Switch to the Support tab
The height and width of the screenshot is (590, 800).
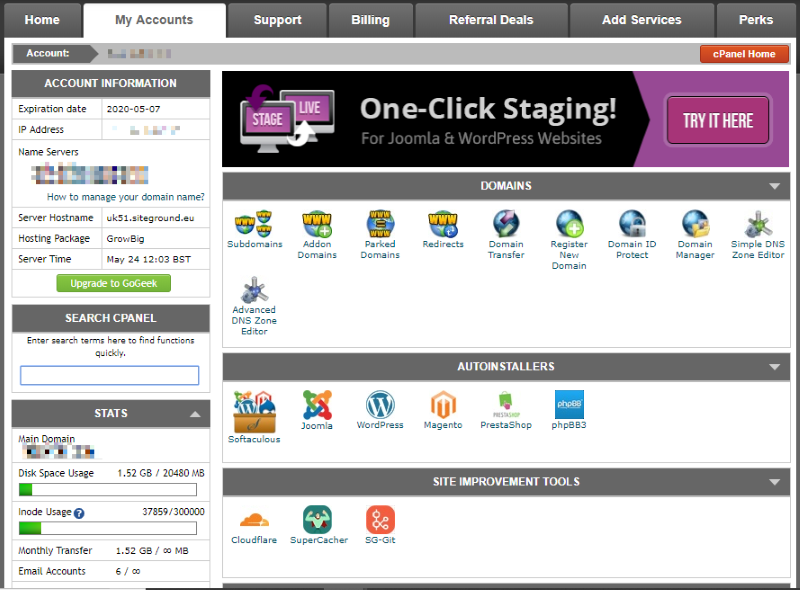click(278, 20)
